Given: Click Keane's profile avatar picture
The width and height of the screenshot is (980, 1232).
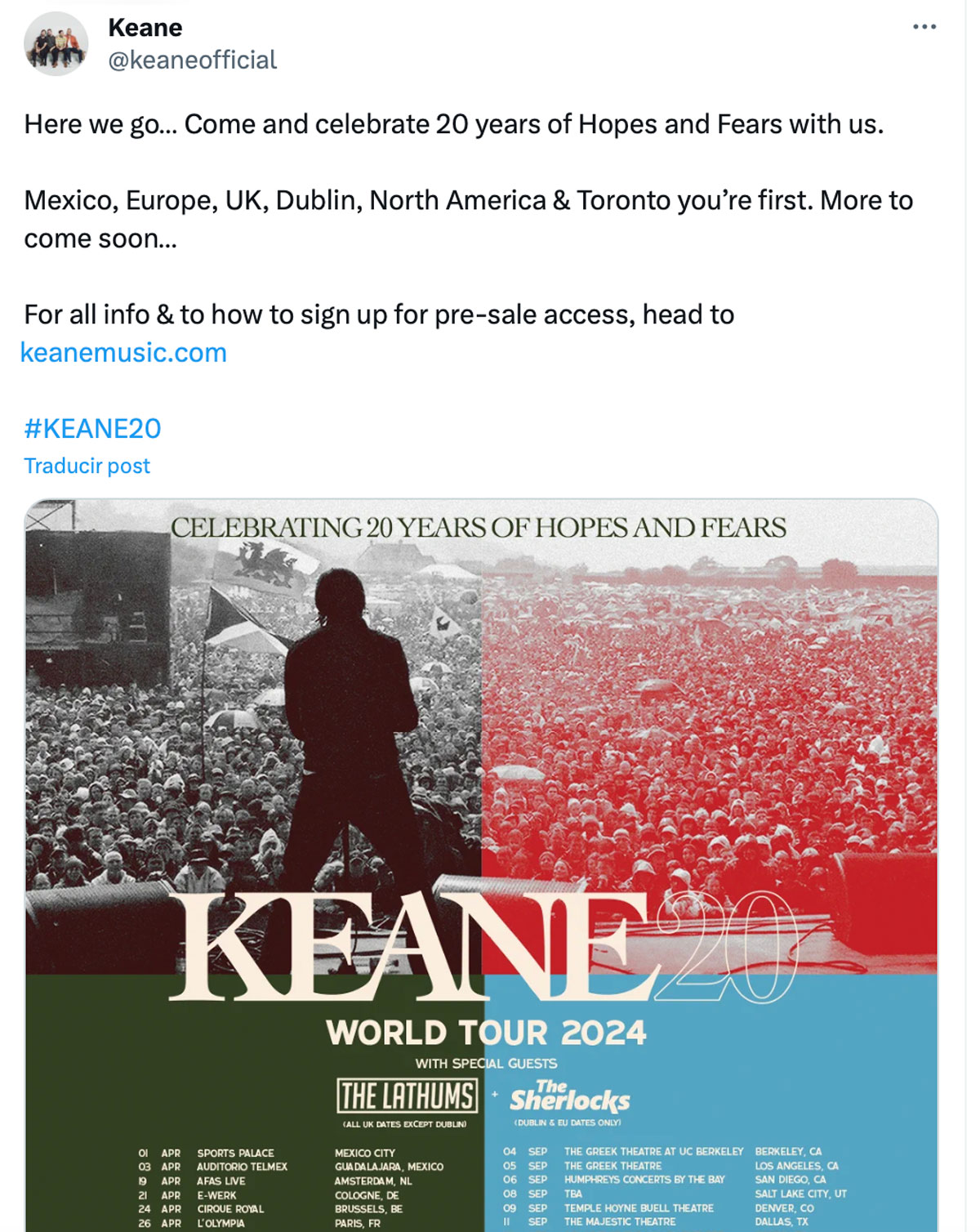Looking at the screenshot, I should point(56,45).
